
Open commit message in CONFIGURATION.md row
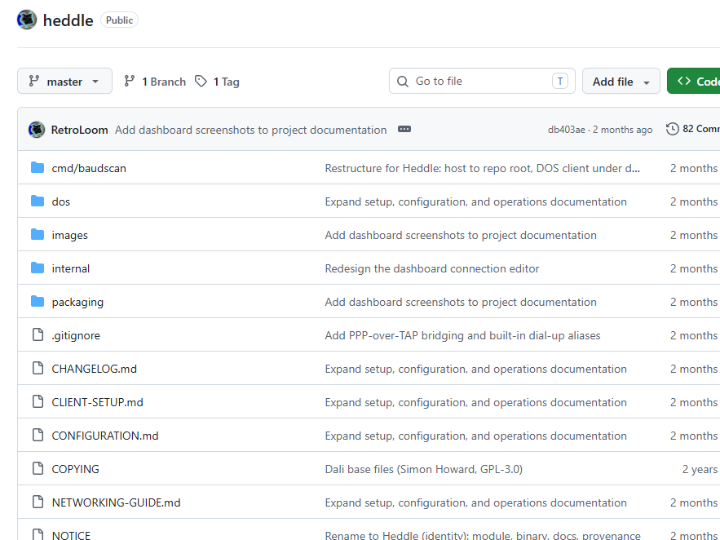(476, 436)
